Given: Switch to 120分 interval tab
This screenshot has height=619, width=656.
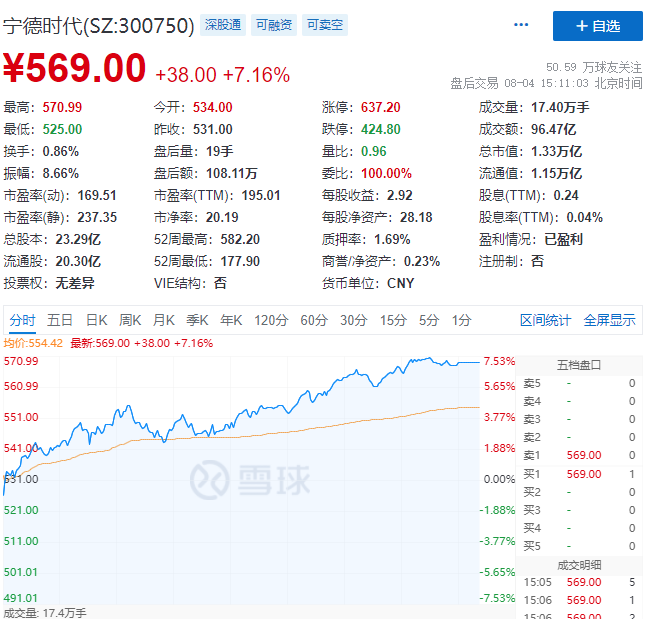Looking at the screenshot, I should (x=271, y=320).
